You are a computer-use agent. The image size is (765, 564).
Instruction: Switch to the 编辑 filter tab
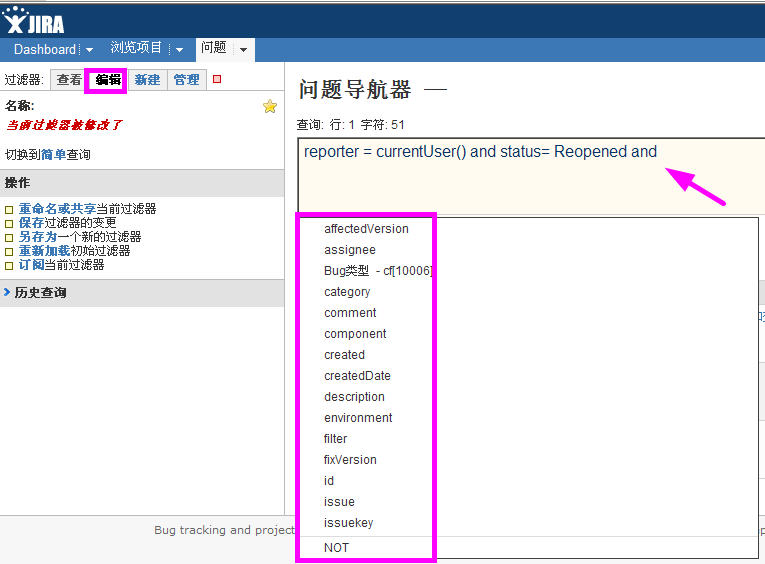pyautogui.click(x=108, y=80)
